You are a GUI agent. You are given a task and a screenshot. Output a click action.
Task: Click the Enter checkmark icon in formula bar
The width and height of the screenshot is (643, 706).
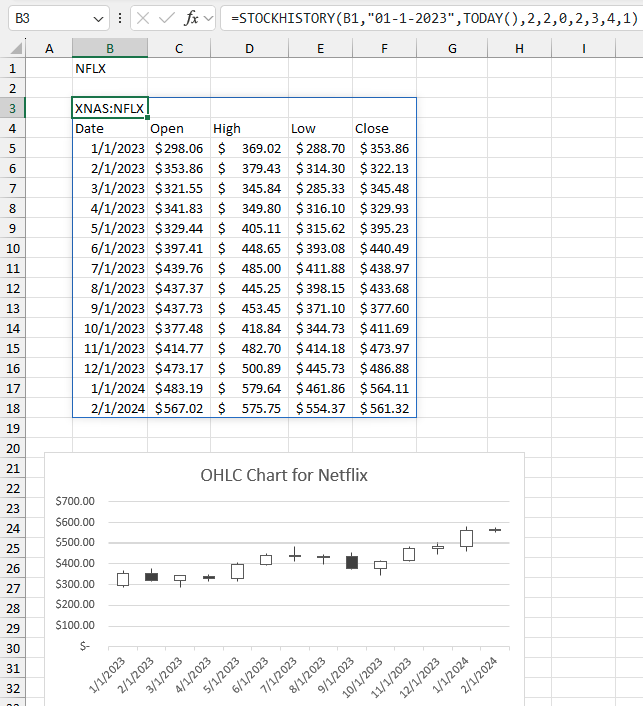point(167,18)
